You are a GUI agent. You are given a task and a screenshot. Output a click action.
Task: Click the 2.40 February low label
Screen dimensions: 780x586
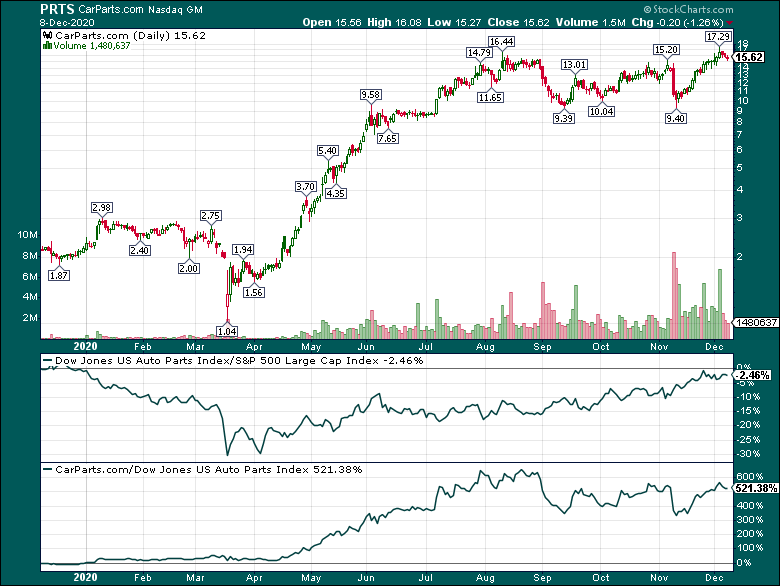tap(140, 250)
